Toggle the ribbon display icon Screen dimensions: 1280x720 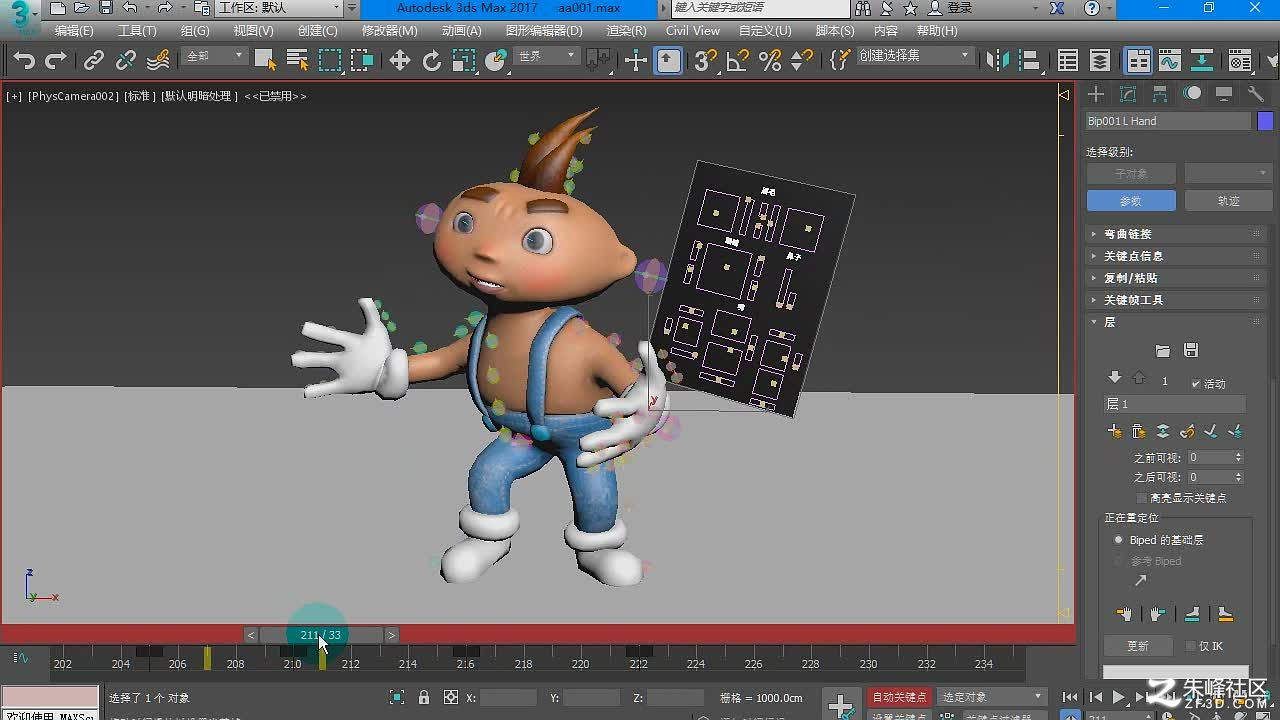point(1138,61)
